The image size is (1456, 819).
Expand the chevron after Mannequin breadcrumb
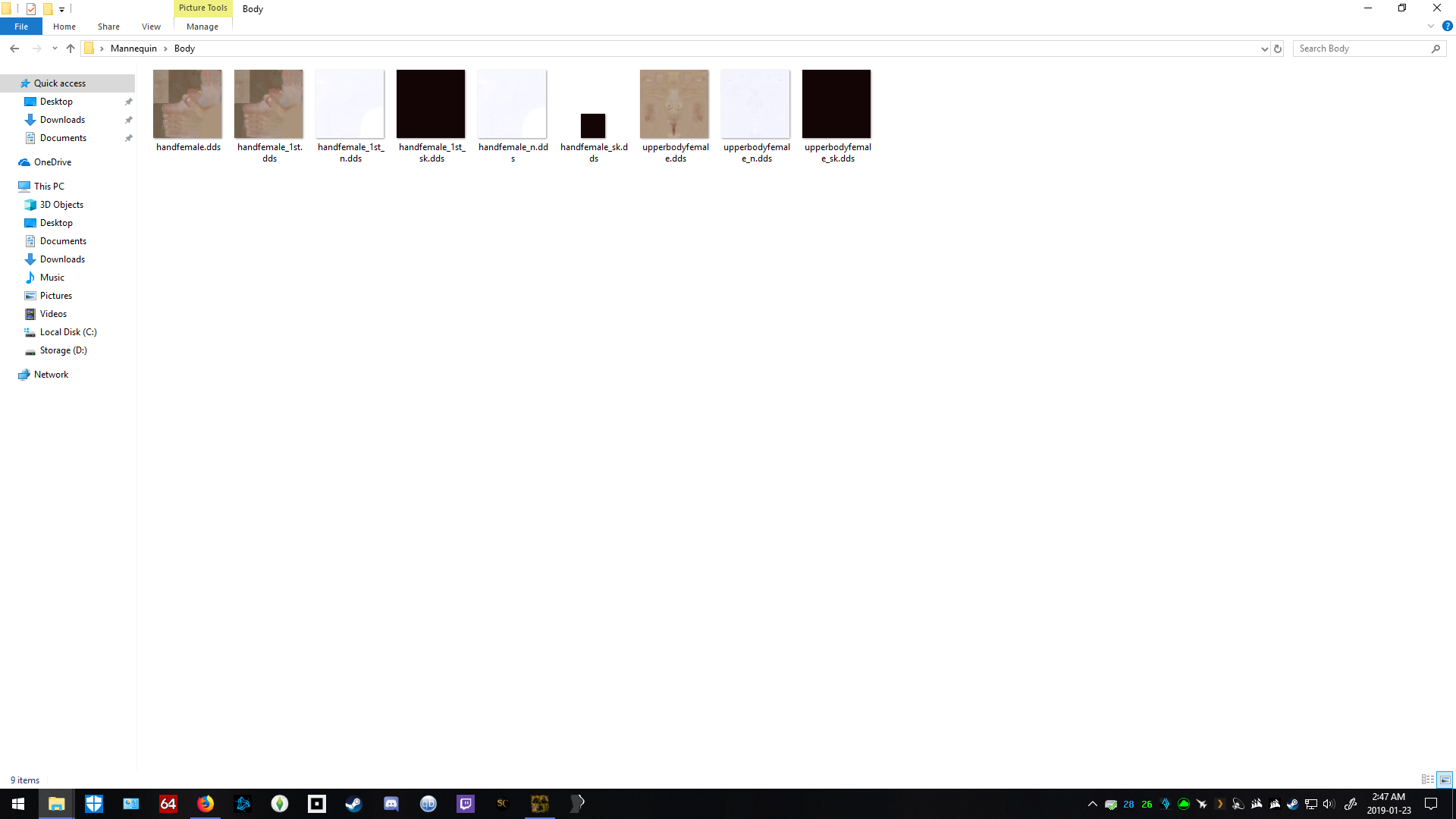(165, 49)
